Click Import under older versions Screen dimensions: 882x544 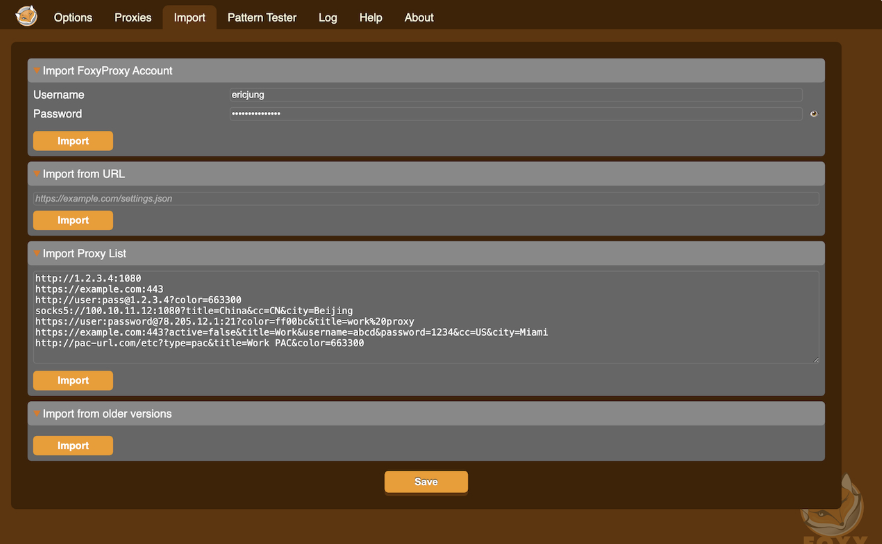point(73,446)
